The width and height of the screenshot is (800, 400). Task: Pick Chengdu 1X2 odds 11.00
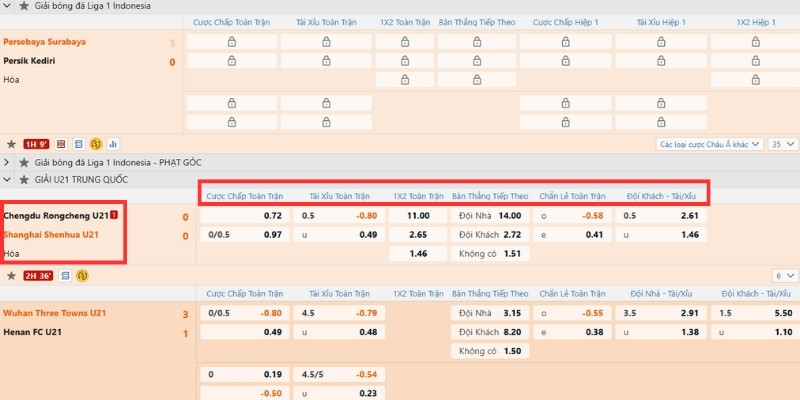coord(418,216)
